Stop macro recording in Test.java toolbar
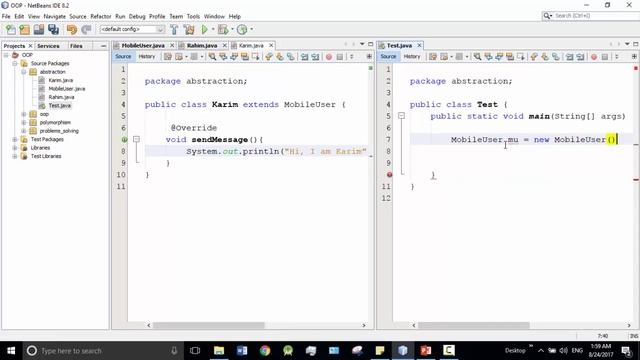This screenshot has width=640, height=360. pos(605,57)
